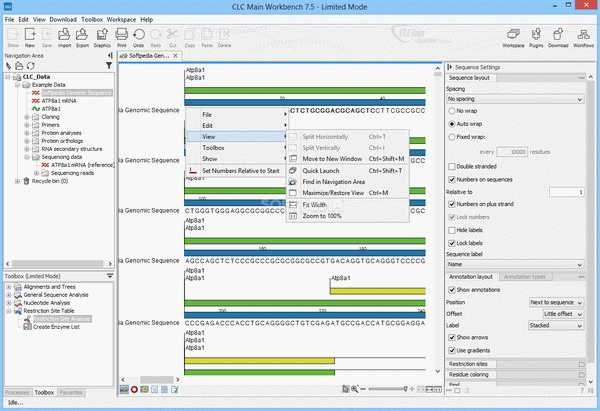
Task: Select Create Enzyme List tool
Action: click(56, 327)
